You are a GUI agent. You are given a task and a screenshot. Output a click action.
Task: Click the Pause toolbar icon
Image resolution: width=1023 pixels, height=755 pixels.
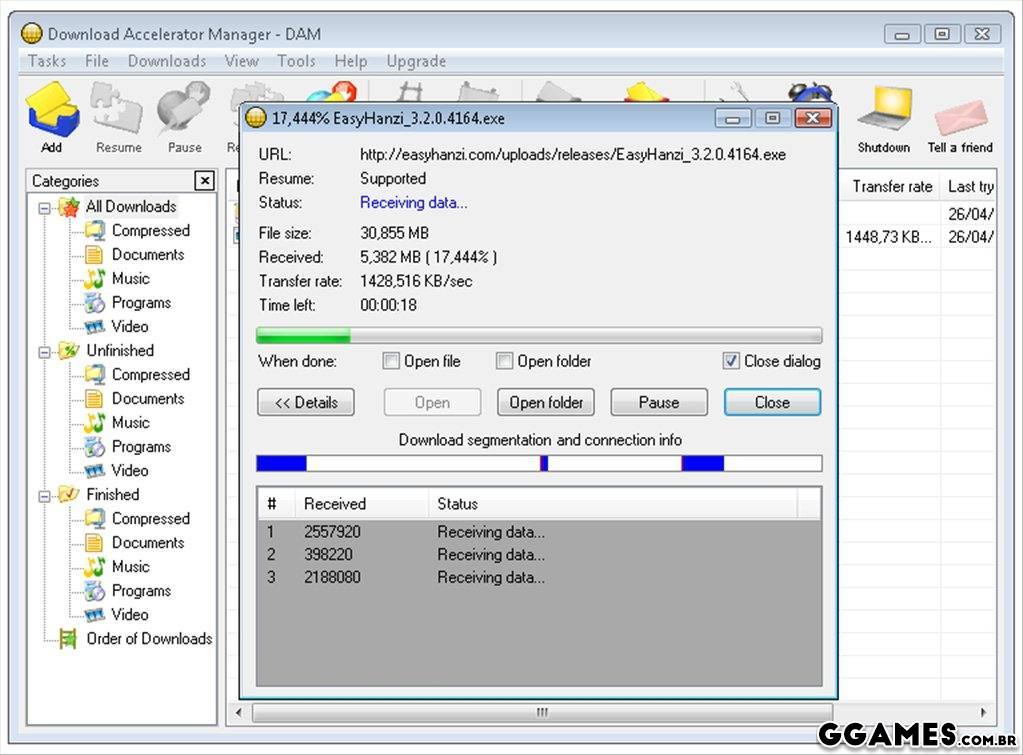pos(184,112)
